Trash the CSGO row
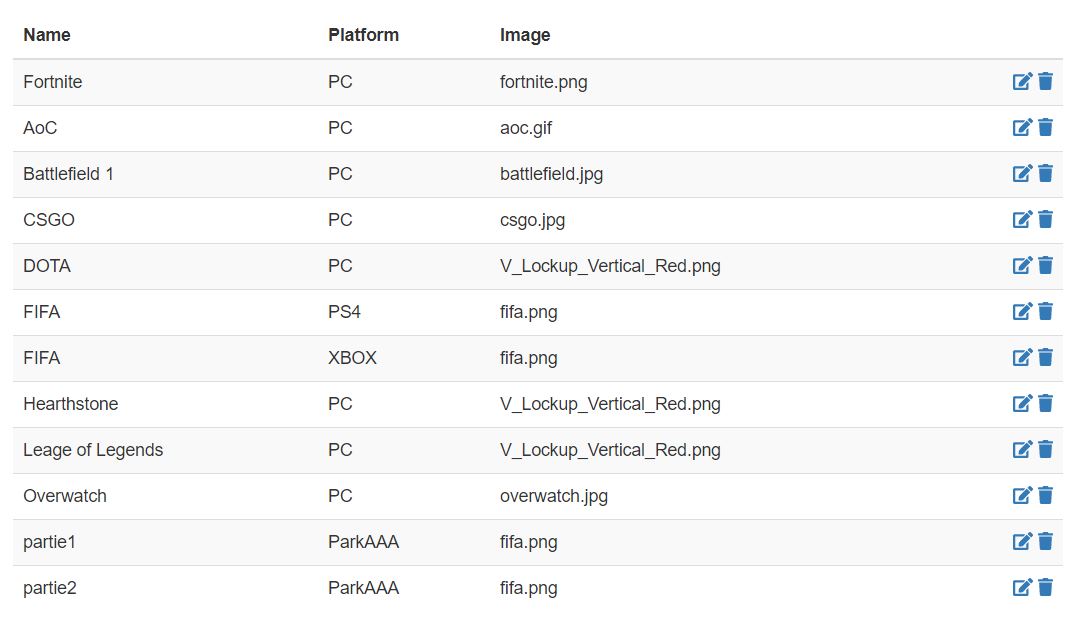The image size is (1079, 620). (x=1045, y=220)
